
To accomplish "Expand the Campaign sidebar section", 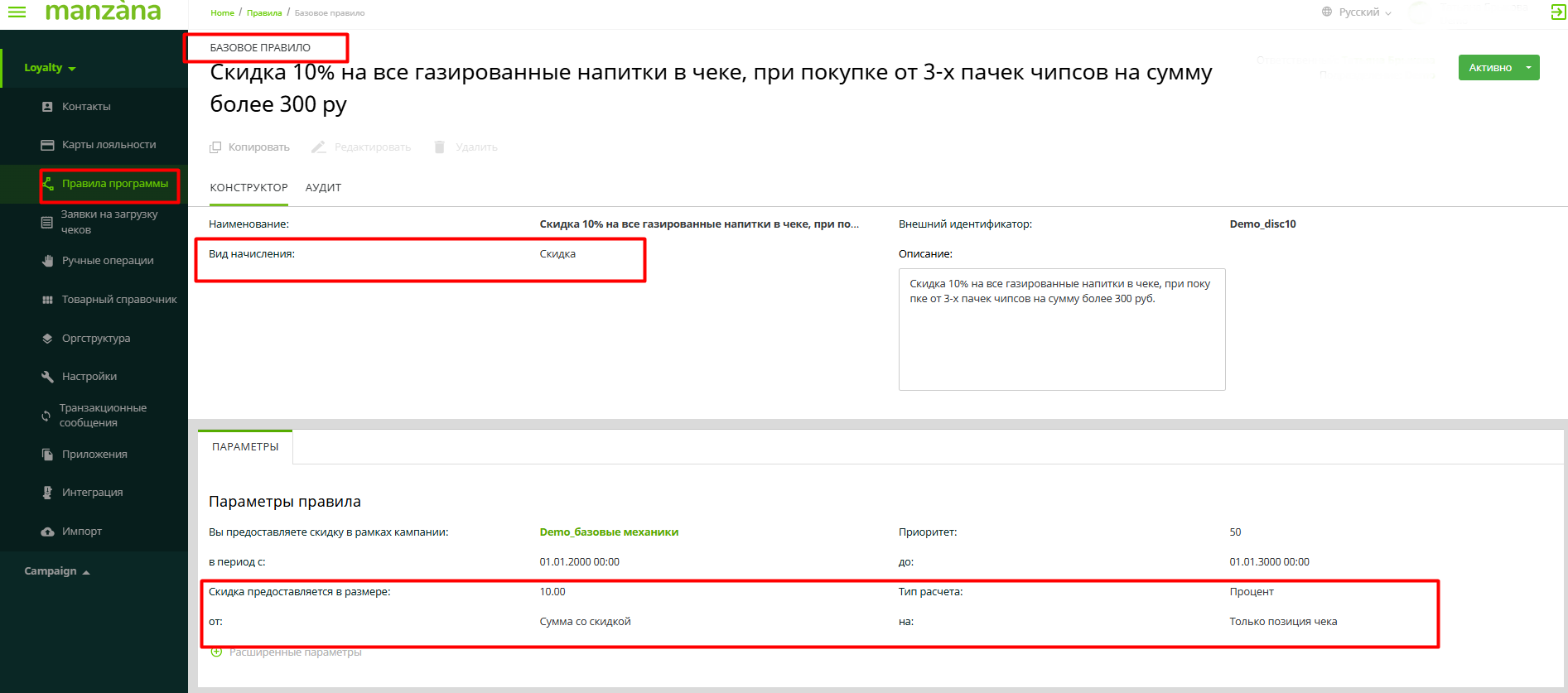I will pos(56,571).
